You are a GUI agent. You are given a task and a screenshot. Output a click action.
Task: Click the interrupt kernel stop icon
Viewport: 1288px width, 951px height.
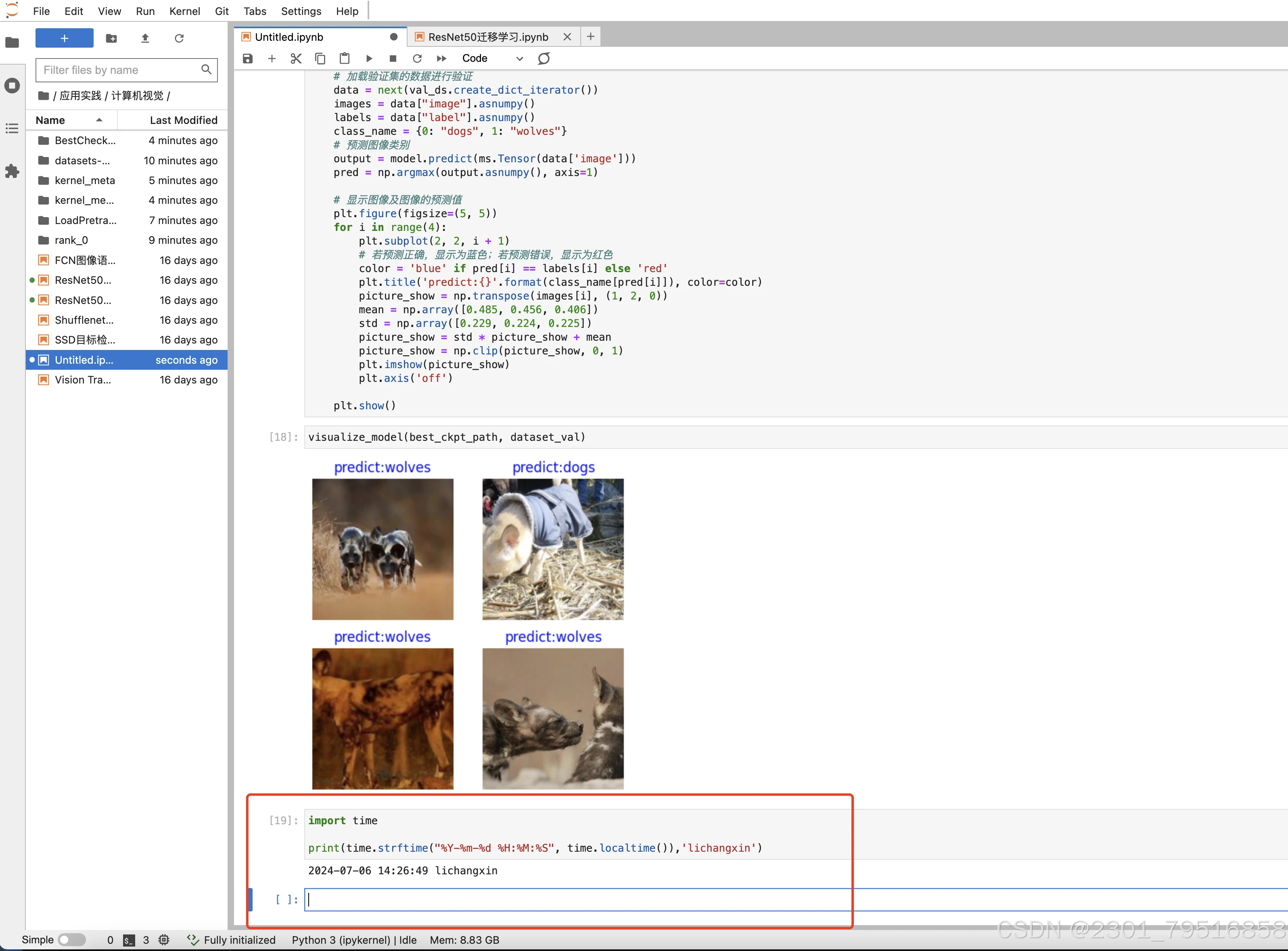(393, 58)
